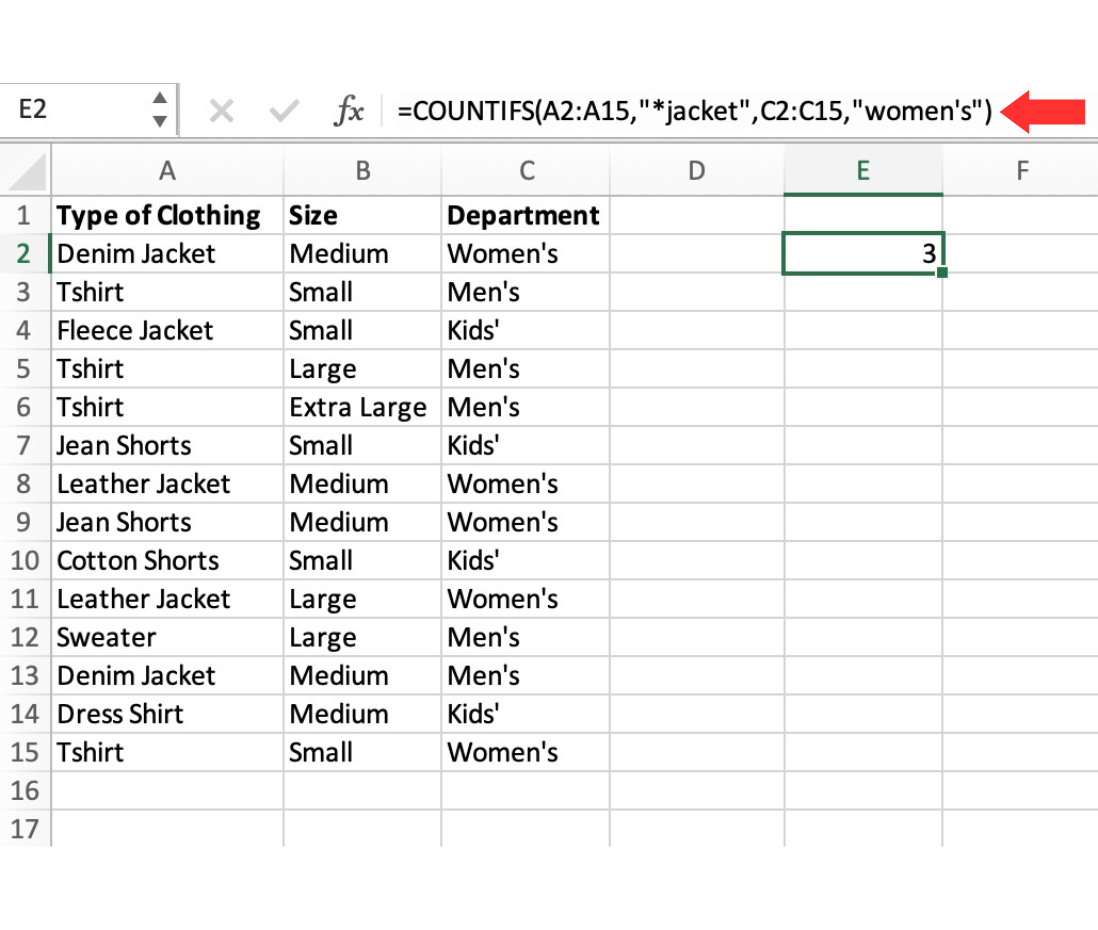Select the 'Dress Shirt' cell
Image resolution: width=1098 pixels, height=930 pixels.
click(167, 714)
